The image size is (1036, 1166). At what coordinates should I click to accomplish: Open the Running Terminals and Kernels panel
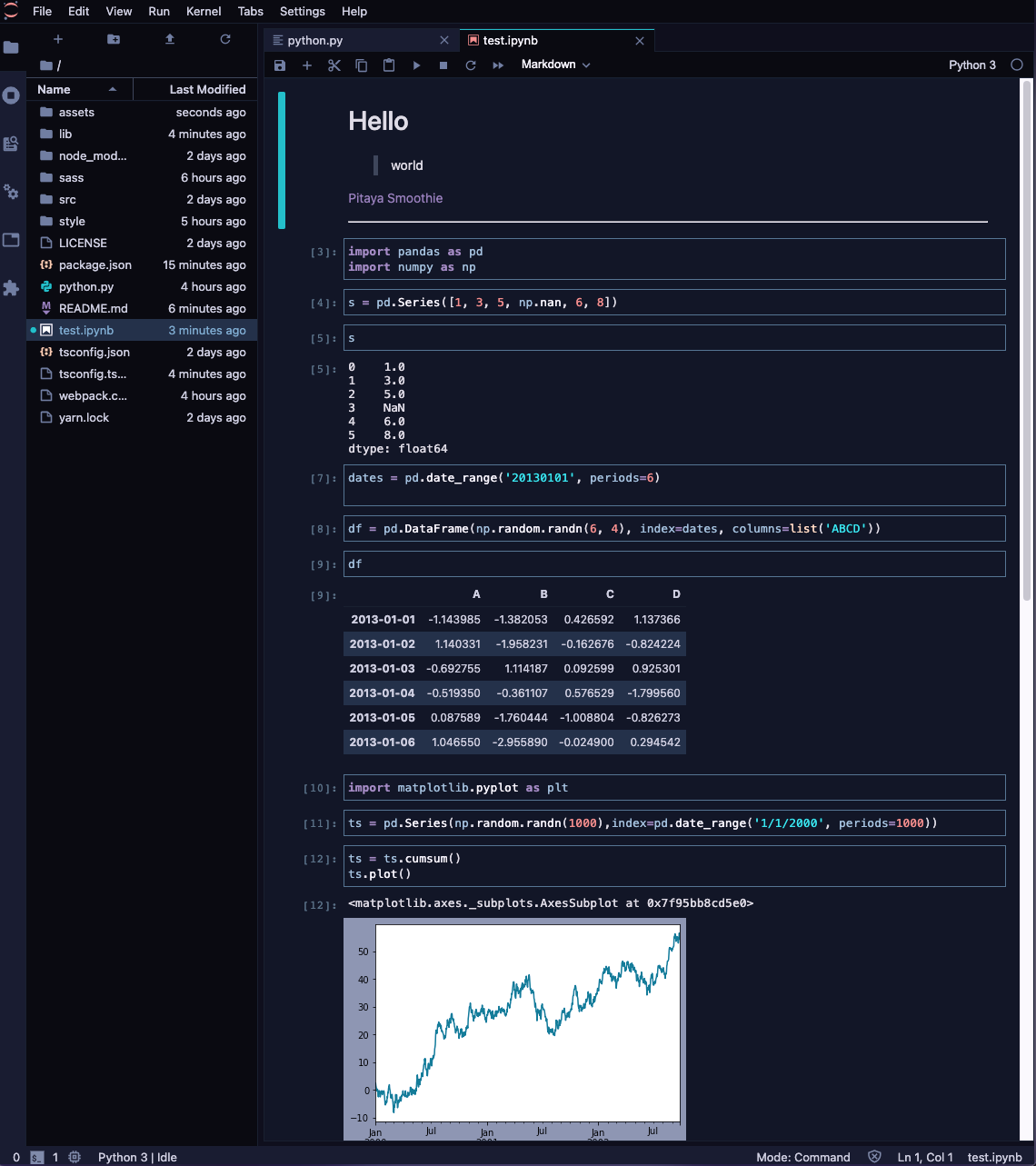(x=11, y=95)
